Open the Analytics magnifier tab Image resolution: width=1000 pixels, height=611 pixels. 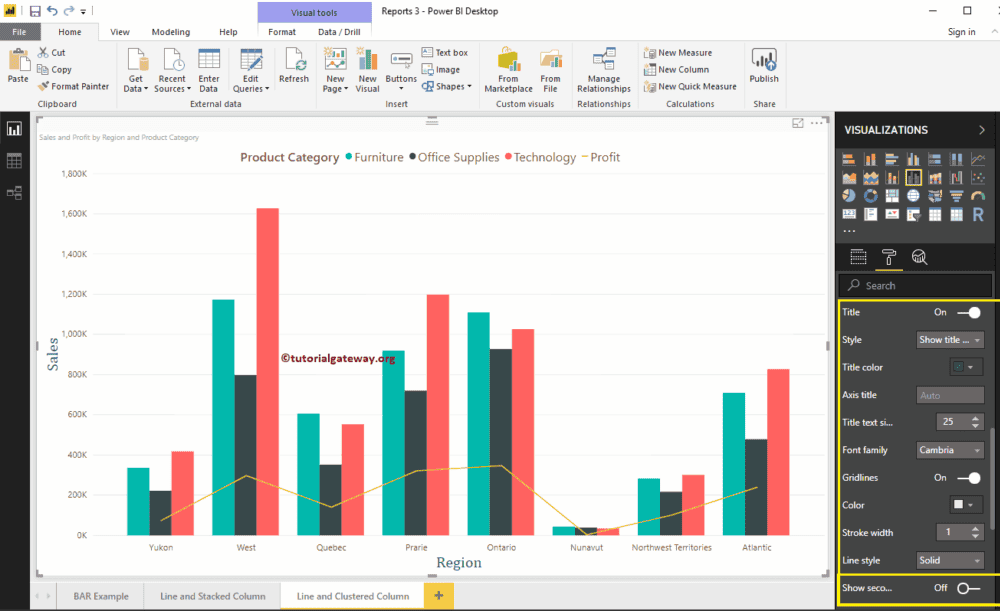tap(919, 257)
